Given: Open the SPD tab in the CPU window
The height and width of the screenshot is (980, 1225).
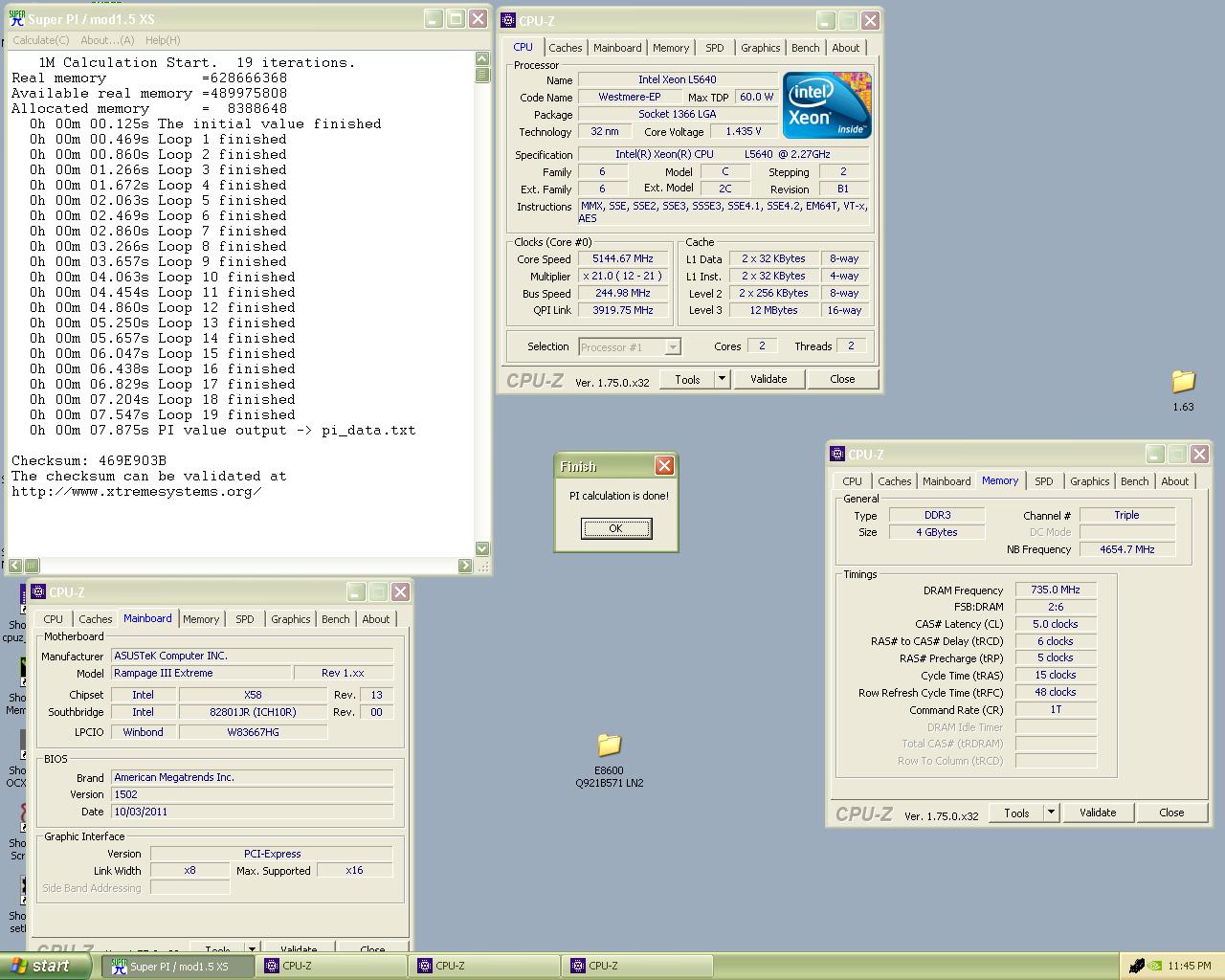Looking at the screenshot, I should (x=715, y=48).
